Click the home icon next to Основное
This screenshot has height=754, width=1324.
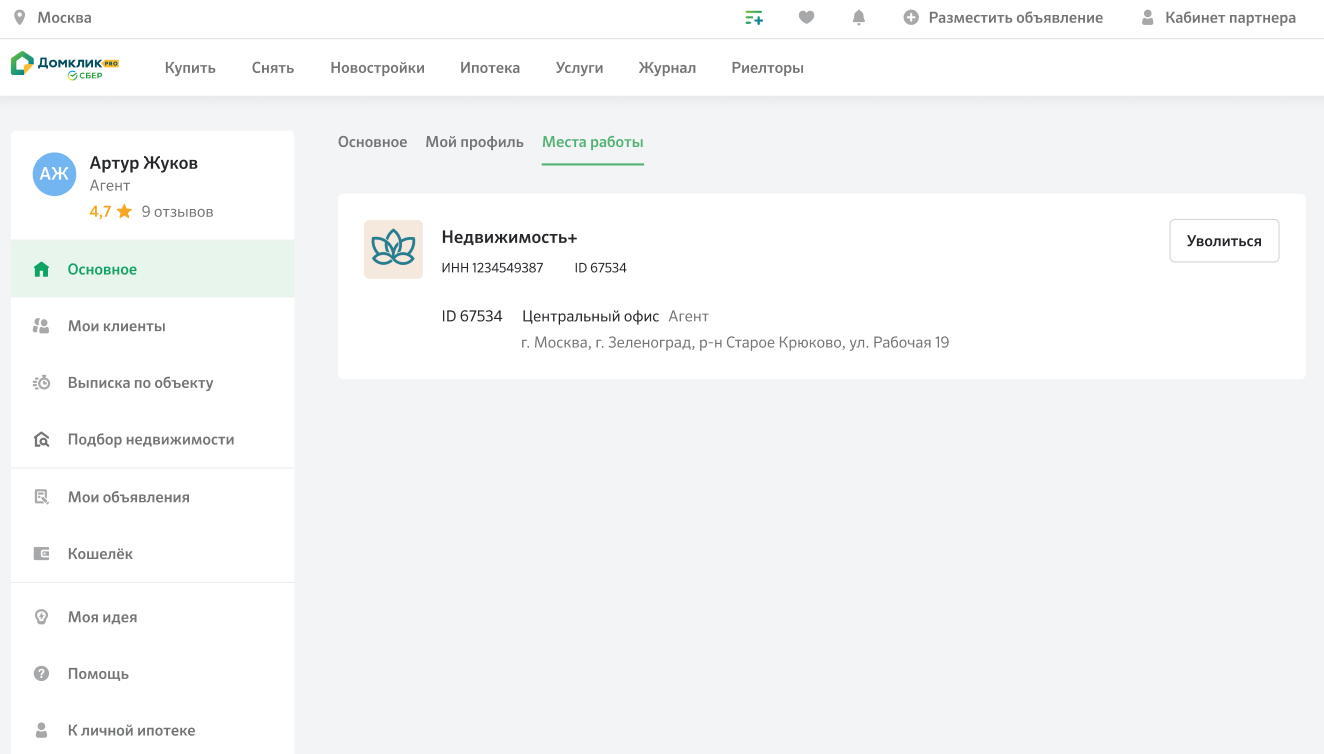coord(41,269)
